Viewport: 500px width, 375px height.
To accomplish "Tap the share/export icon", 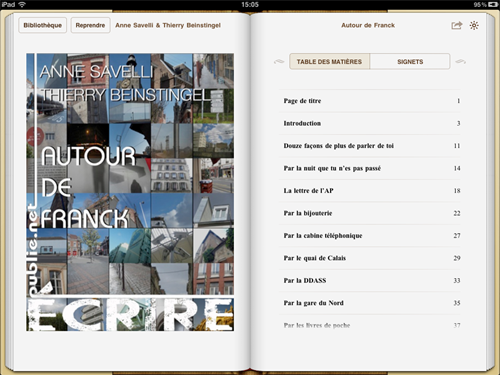I will pyautogui.click(x=457, y=25).
